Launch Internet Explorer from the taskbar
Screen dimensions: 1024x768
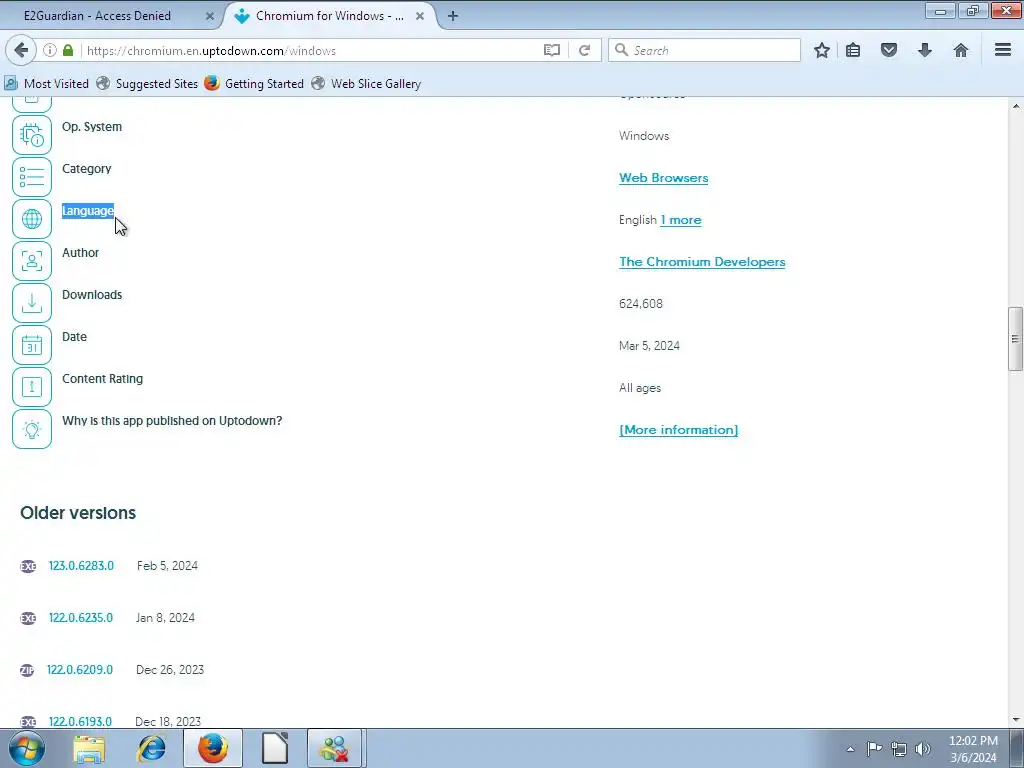click(x=151, y=749)
